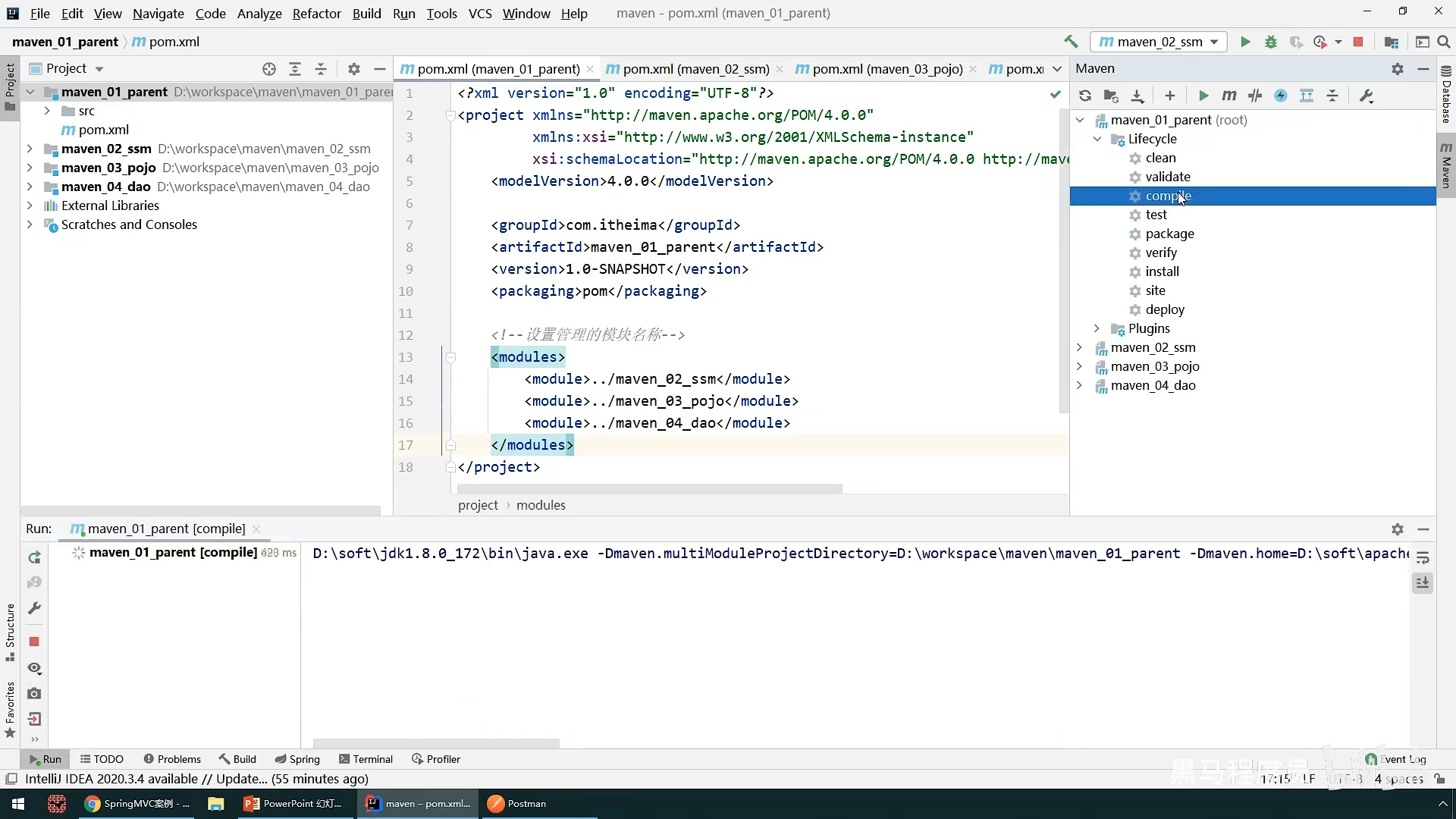Click the Build hammer icon
Screen dimensions: 1456x819
[1071, 42]
